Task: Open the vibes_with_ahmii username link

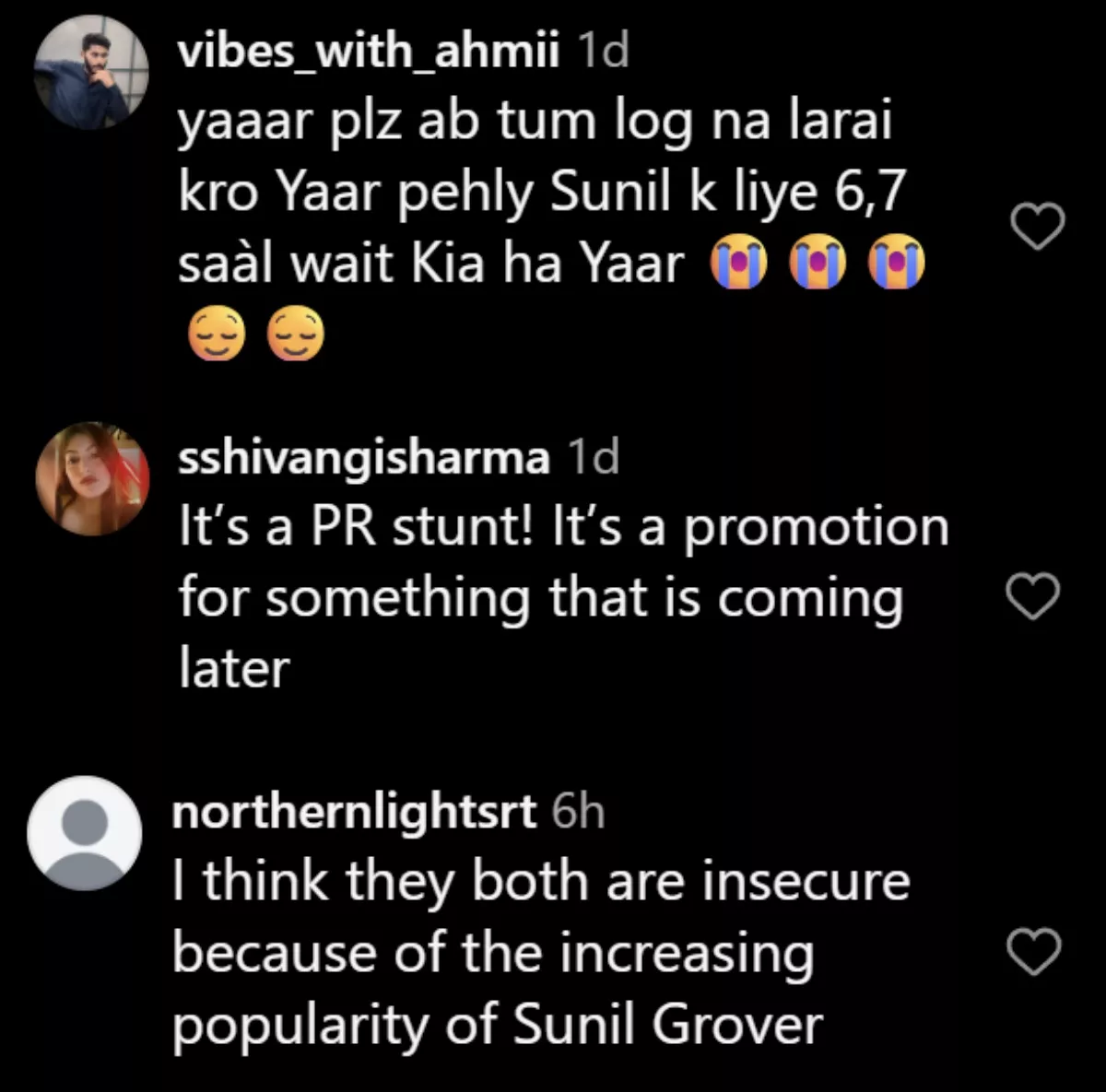Action: point(368,52)
